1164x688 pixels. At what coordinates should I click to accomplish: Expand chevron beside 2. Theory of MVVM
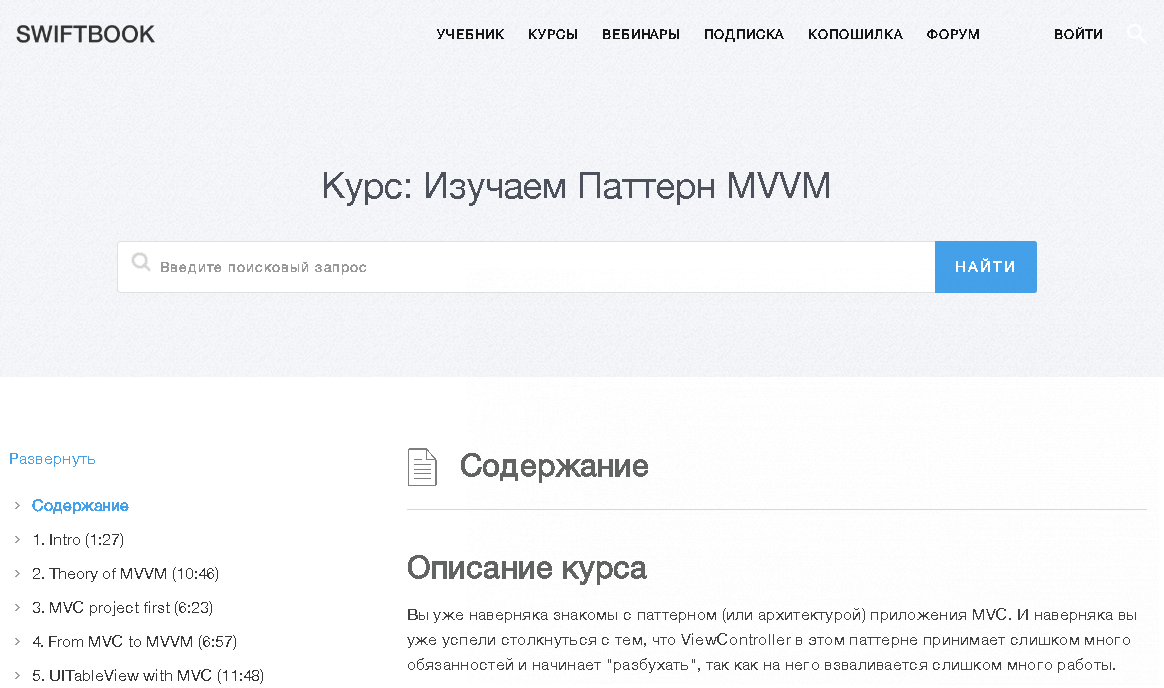[17, 574]
